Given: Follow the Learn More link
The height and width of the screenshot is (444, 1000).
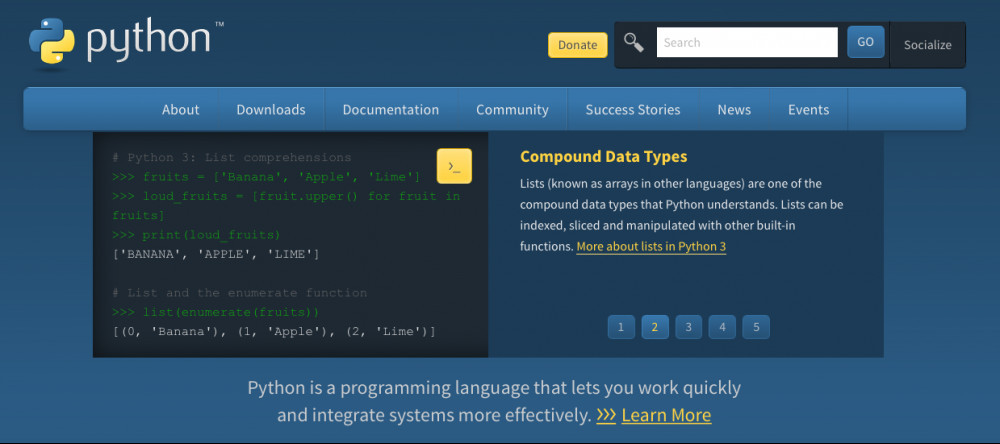Looking at the screenshot, I should tap(666, 415).
